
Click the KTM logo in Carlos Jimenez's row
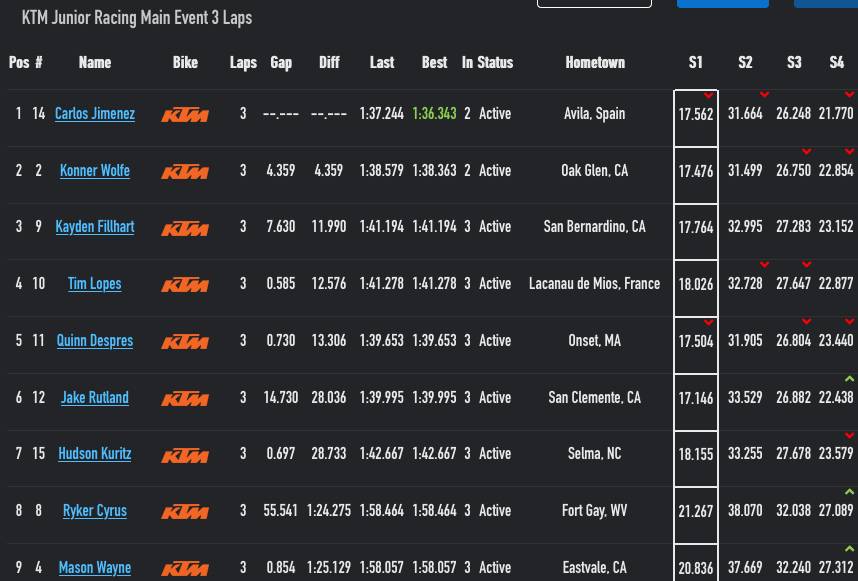185,115
